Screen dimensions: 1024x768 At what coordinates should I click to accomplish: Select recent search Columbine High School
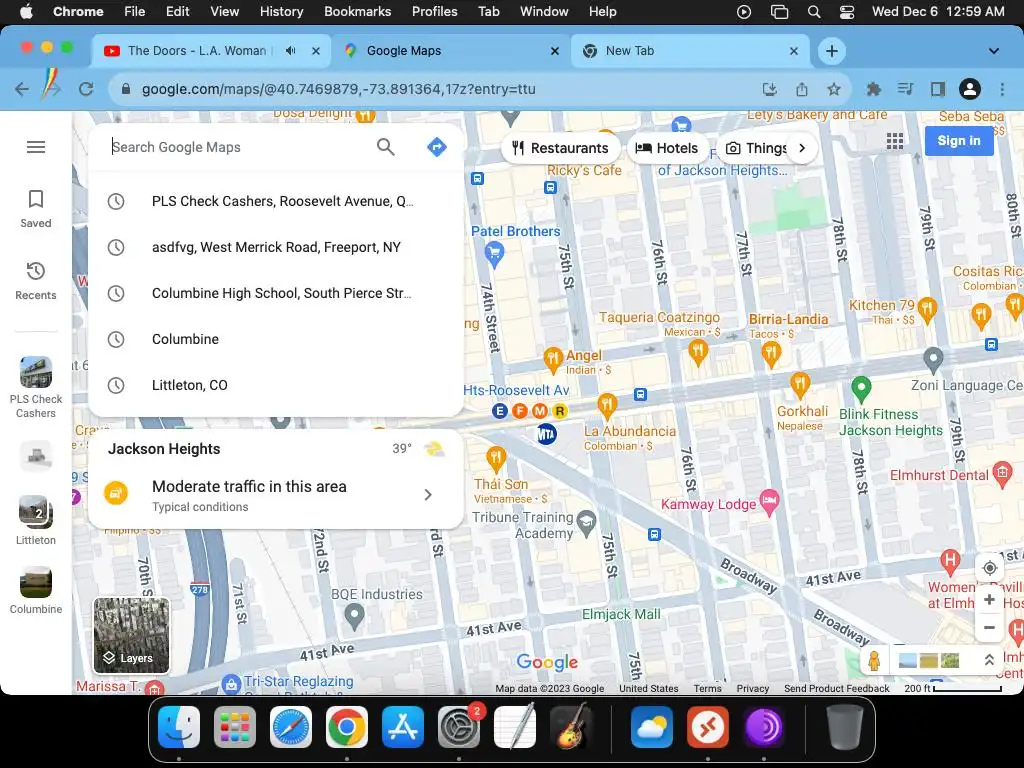[x=276, y=293]
